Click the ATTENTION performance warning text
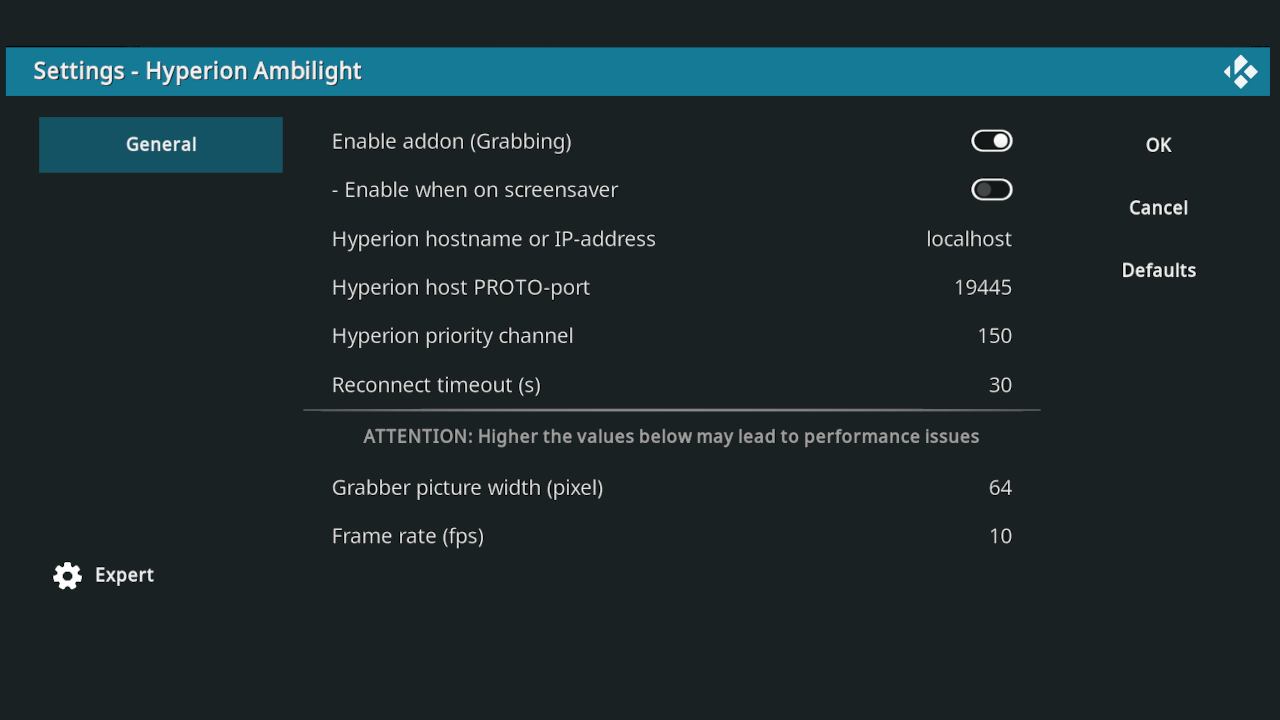This screenshot has width=1280, height=720. point(671,437)
